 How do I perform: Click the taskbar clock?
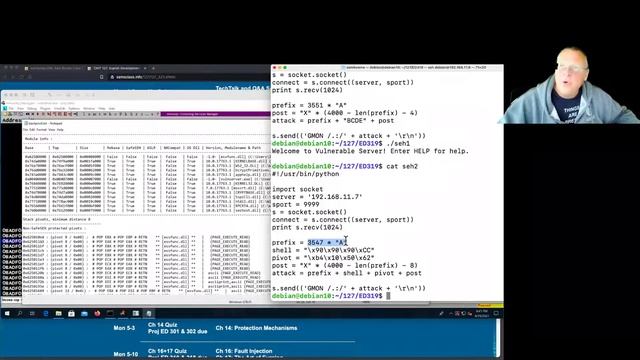point(482,313)
